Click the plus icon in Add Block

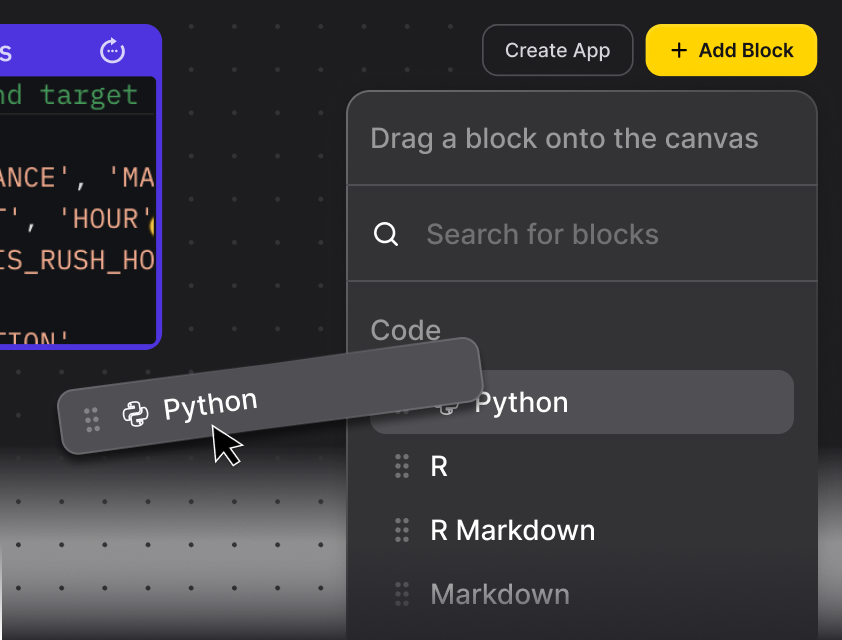[x=679, y=50]
